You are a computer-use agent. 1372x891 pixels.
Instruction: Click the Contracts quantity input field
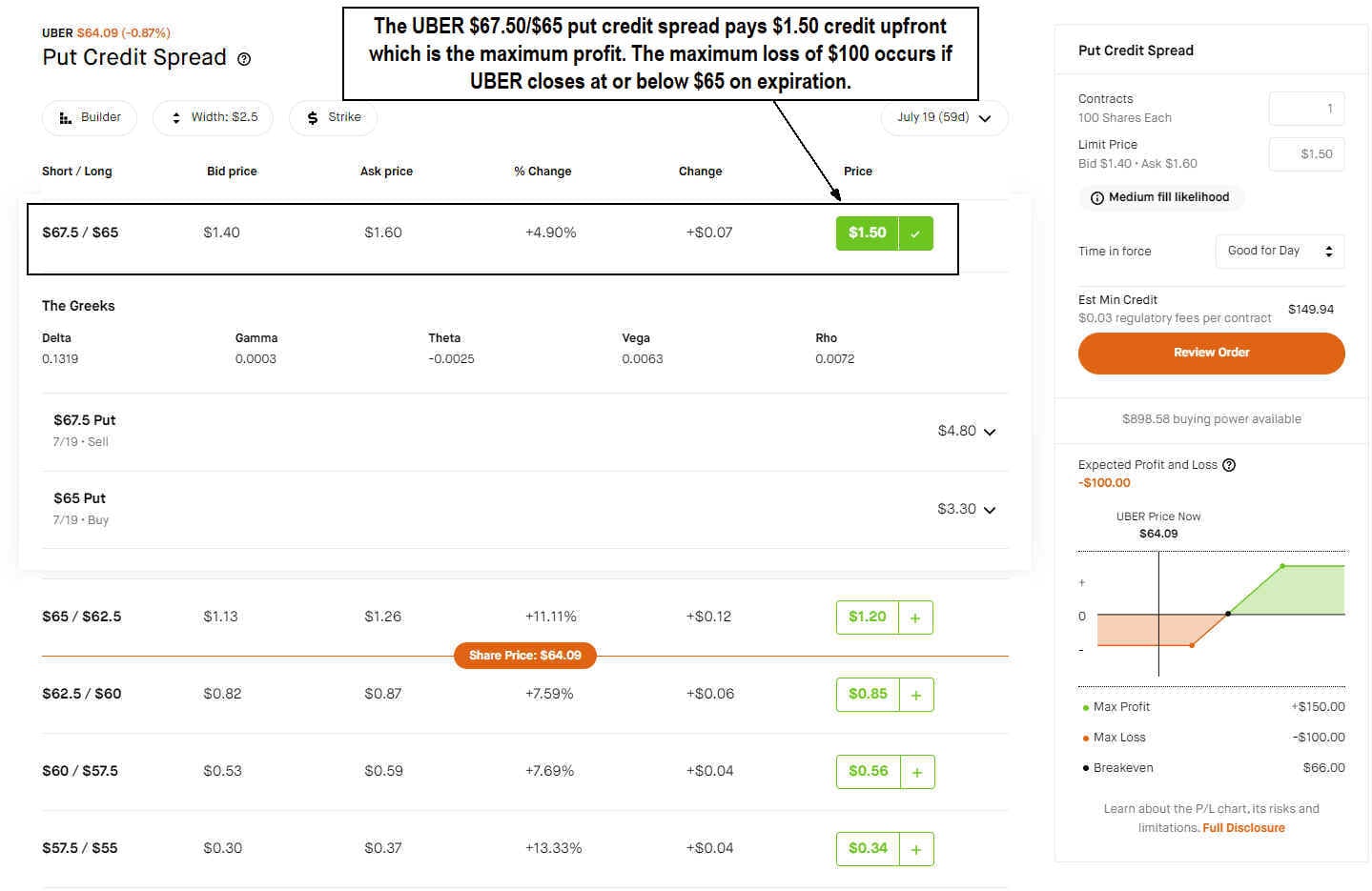1306,109
